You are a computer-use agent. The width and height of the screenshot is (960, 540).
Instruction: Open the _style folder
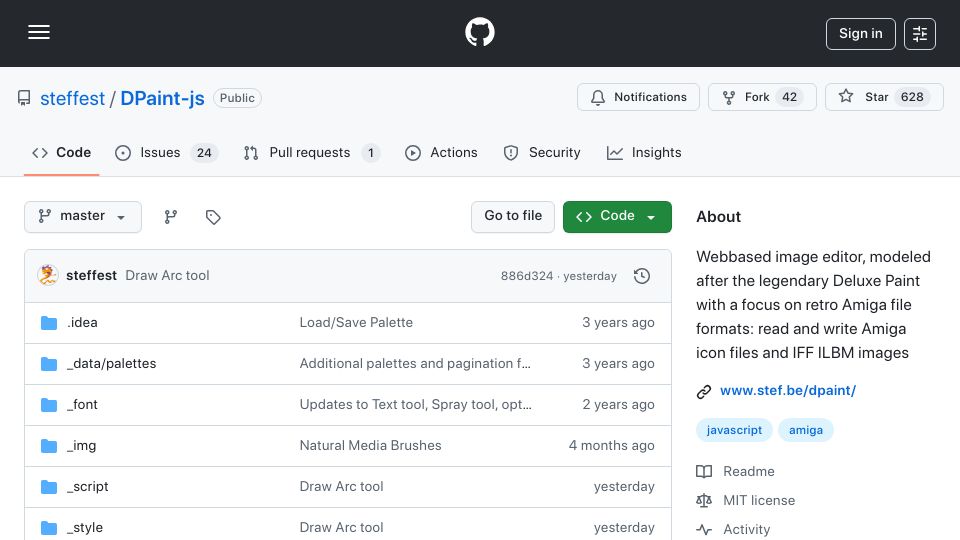85,528
